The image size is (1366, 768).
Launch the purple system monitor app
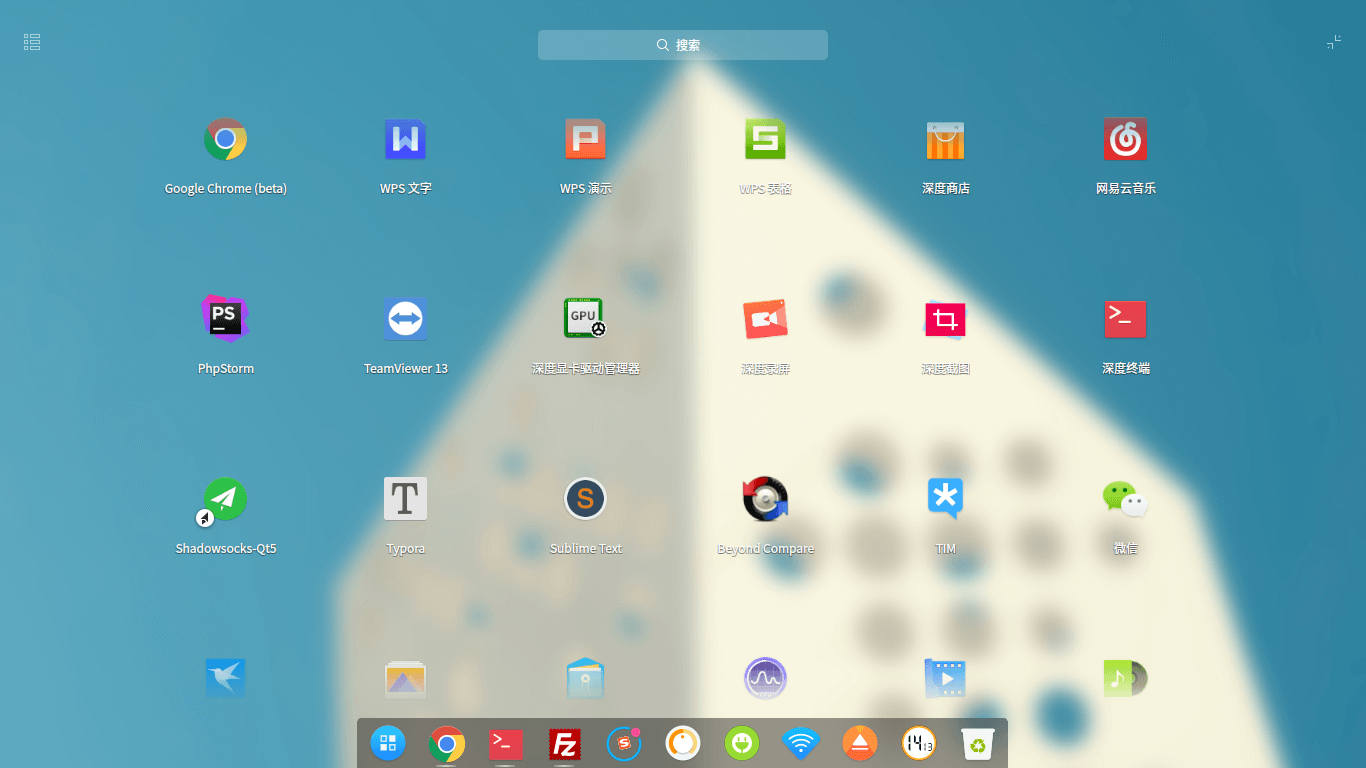[766, 680]
